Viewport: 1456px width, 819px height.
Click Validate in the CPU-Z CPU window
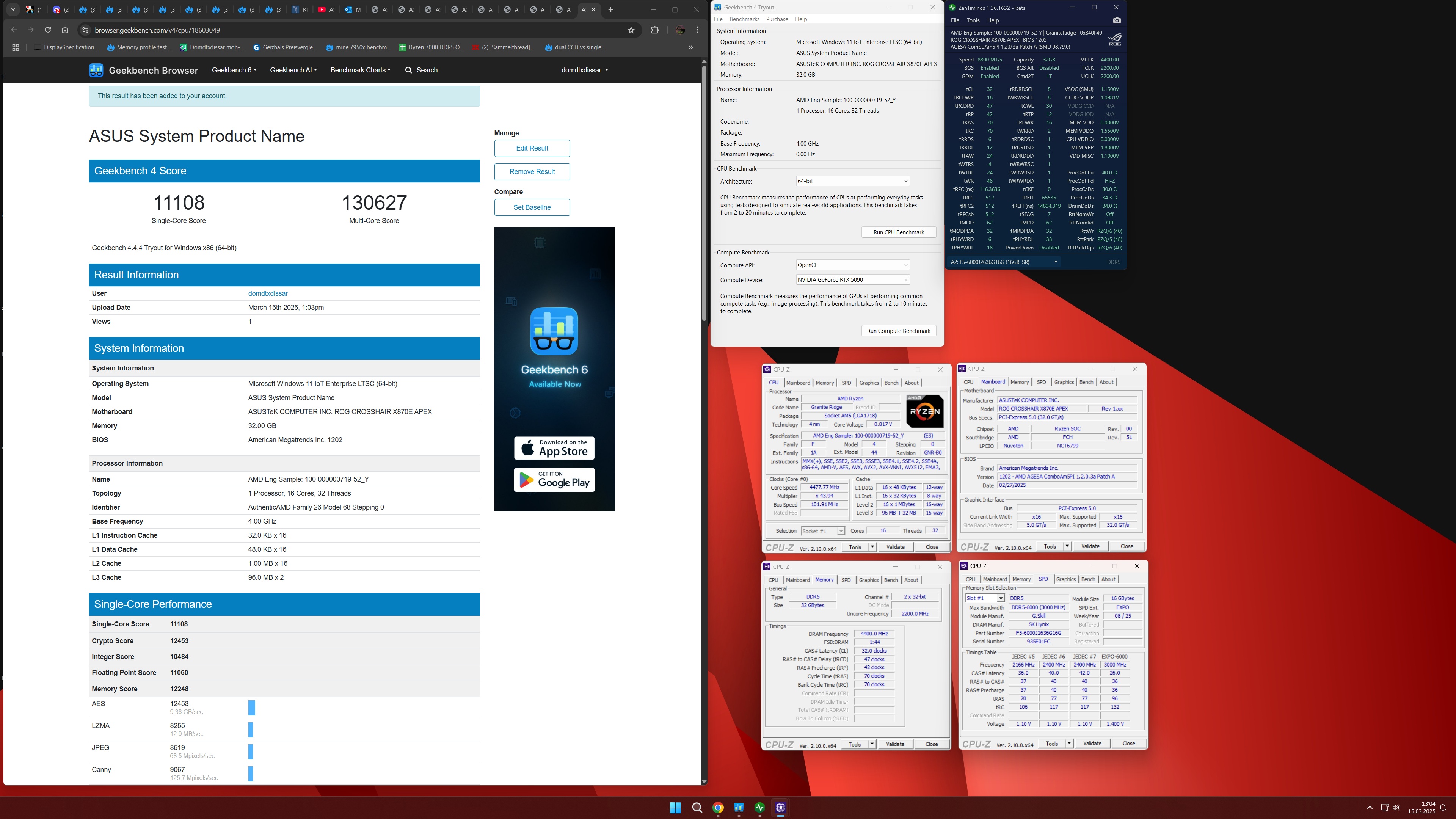pyautogui.click(x=895, y=547)
